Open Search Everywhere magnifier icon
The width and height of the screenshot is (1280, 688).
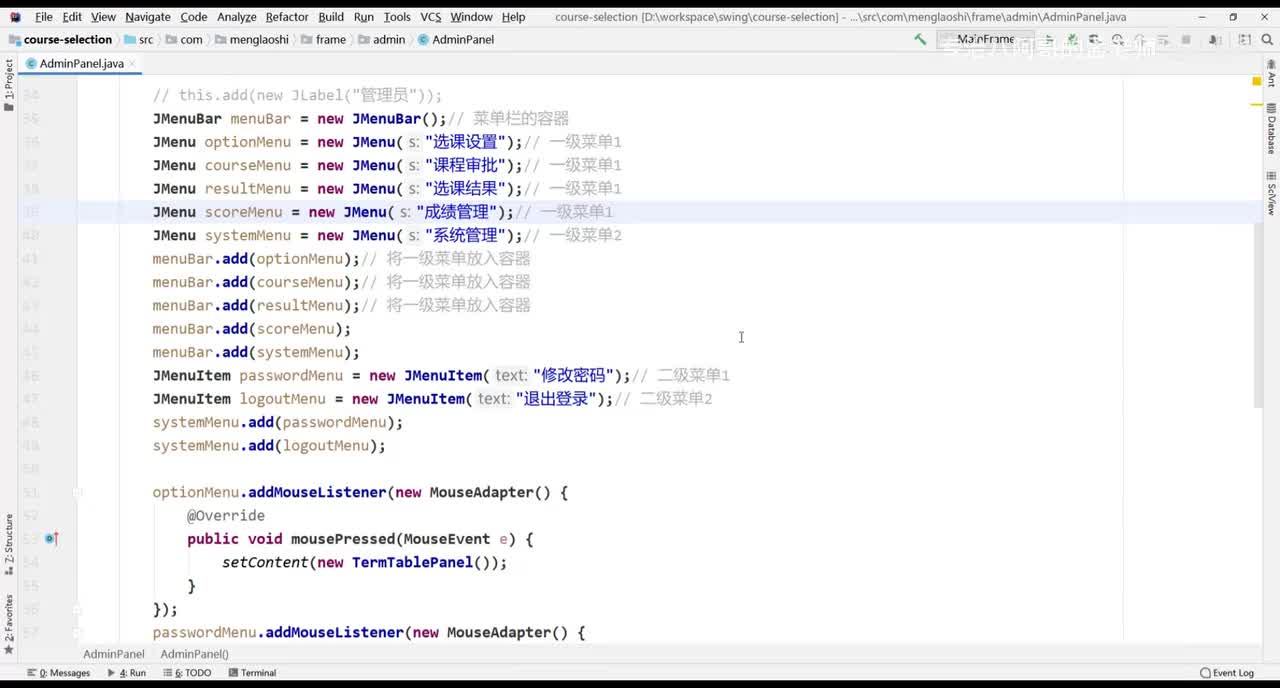click(1268, 39)
